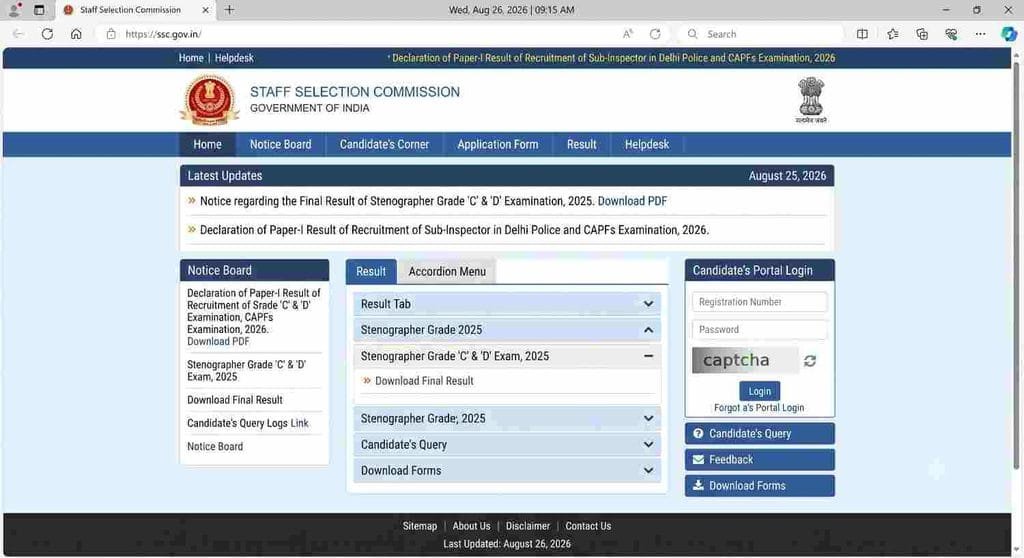Click the captcha image
Image resolution: width=1024 pixels, height=558 pixels.
pos(745,361)
